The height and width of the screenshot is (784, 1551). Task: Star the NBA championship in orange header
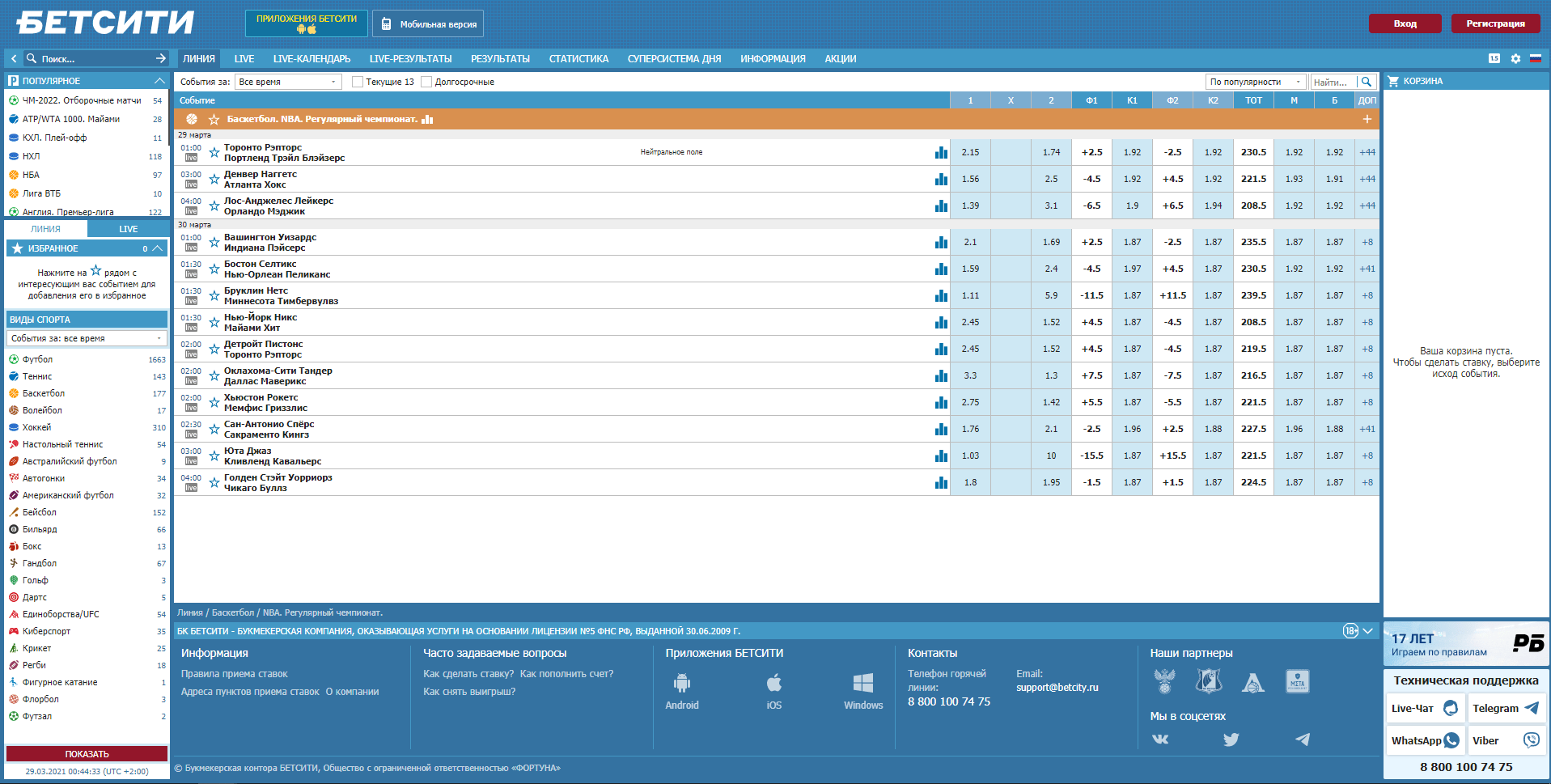coord(214,119)
